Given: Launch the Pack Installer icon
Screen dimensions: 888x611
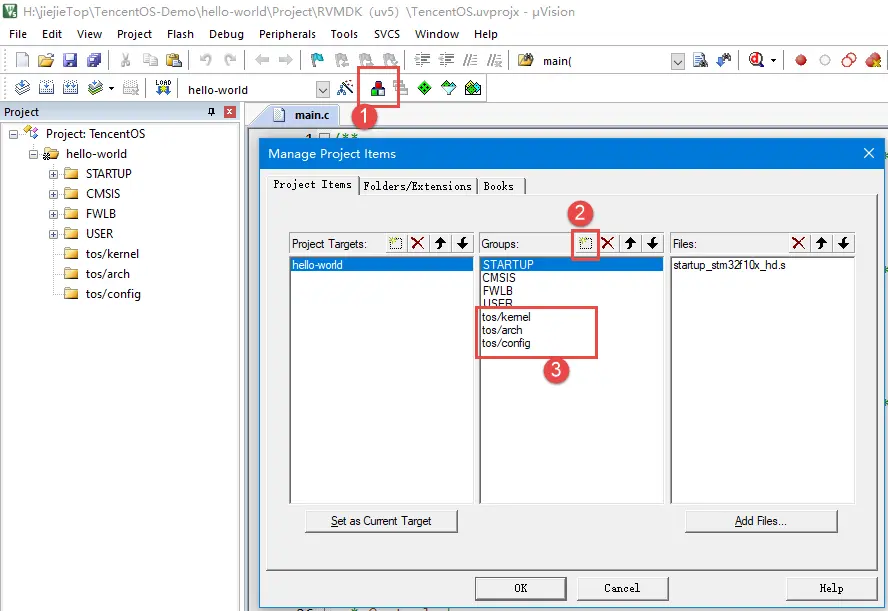Looking at the screenshot, I should [473, 88].
